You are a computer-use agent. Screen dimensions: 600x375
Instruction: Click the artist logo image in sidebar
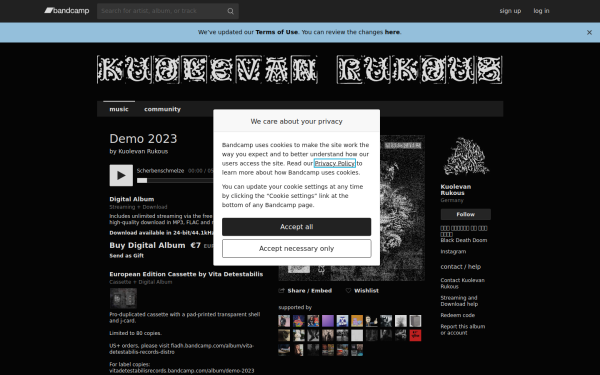466,157
